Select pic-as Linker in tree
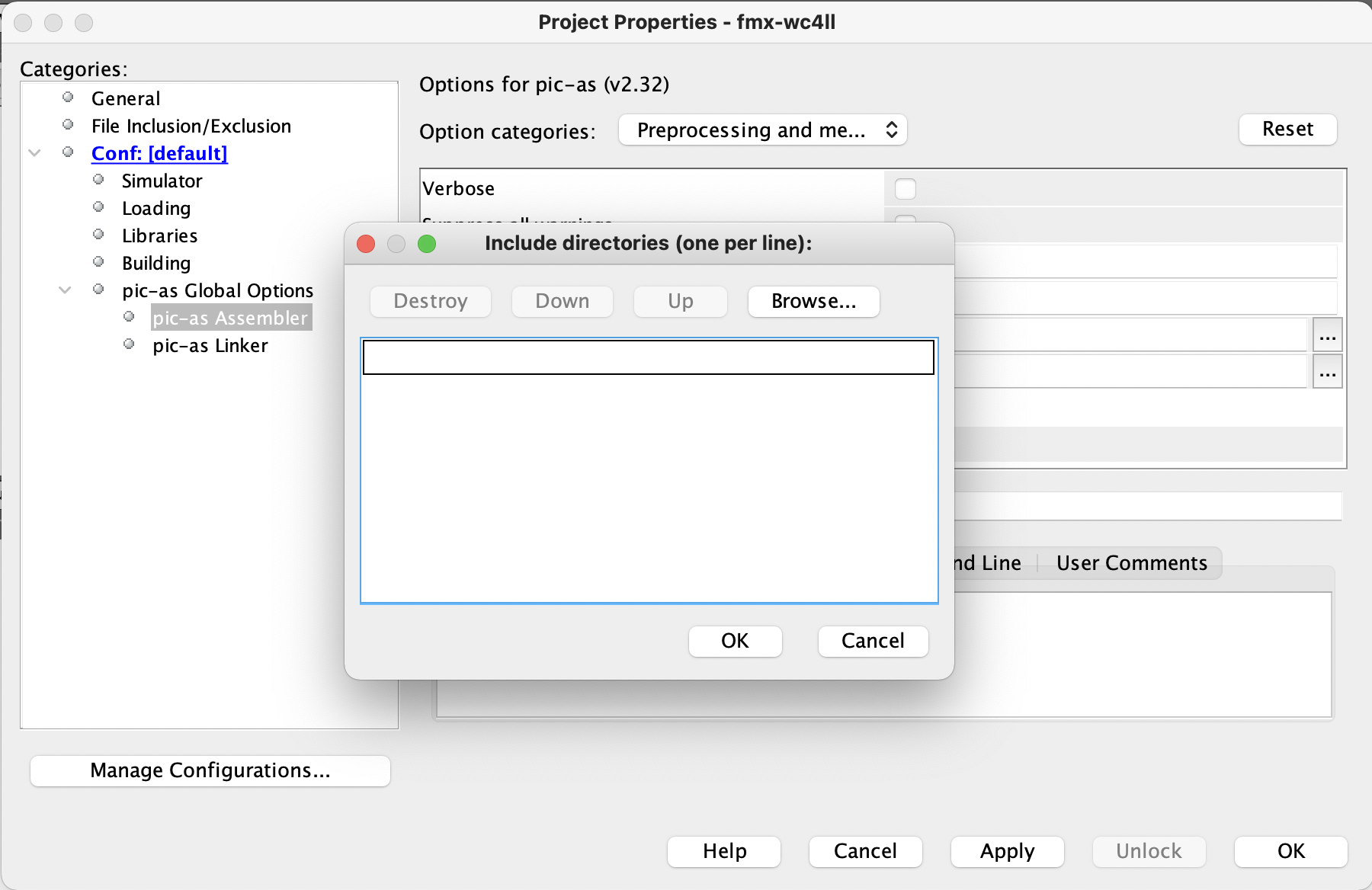 click(x=210, y=346)
